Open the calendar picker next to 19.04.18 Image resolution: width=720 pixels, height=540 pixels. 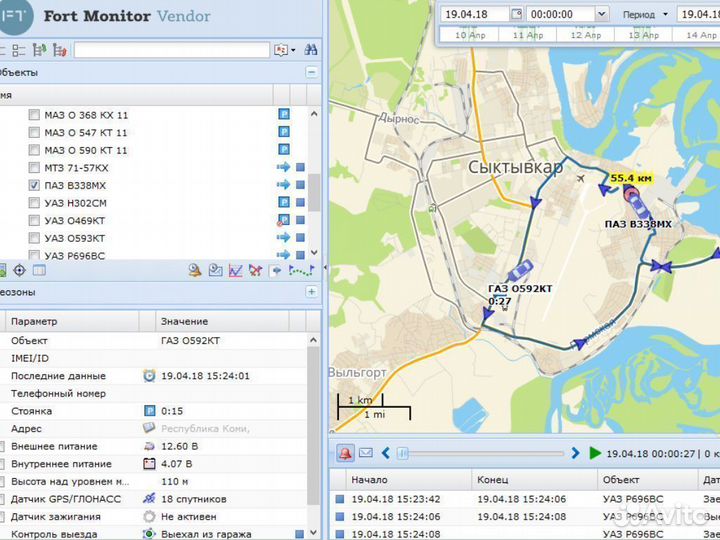[515, 14]
